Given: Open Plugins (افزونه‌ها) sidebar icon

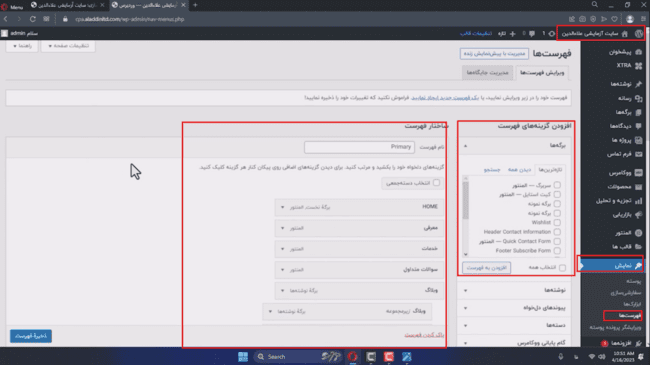Looking at the screenshot, I should (x=638, y=343).
